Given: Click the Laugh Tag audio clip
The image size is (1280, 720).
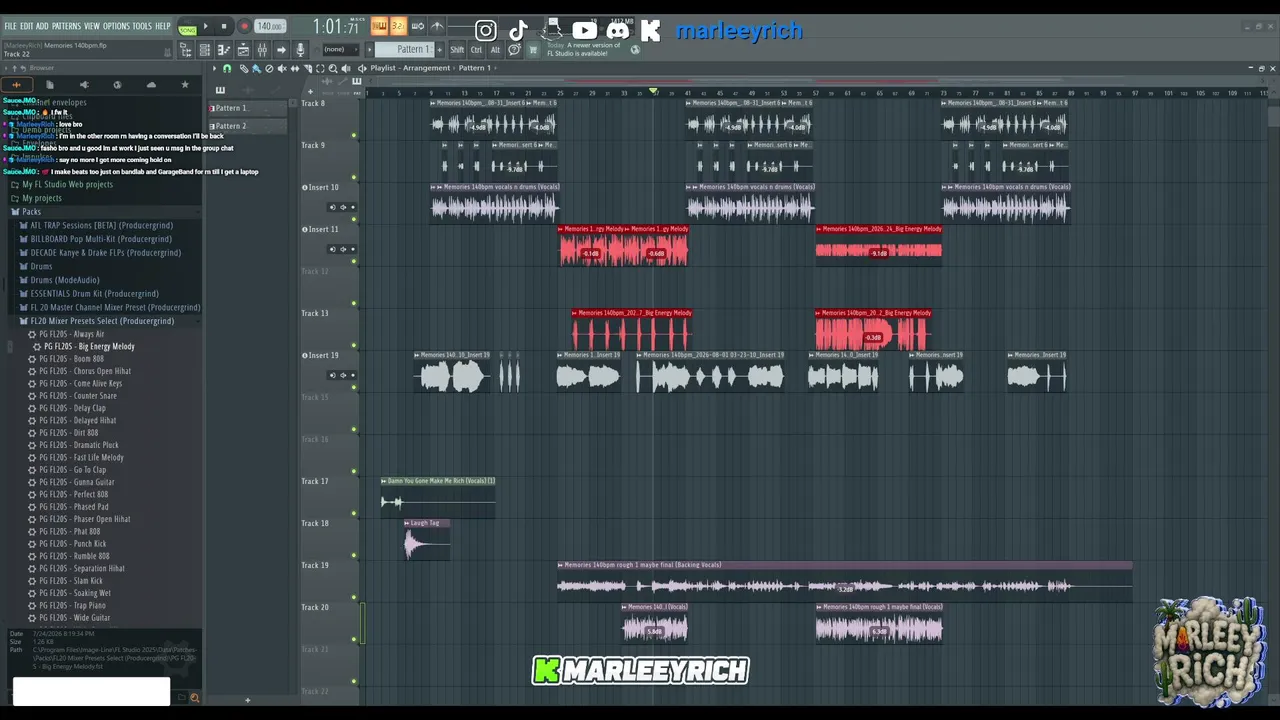Looking at the screenshot, I should coord(427,539).
